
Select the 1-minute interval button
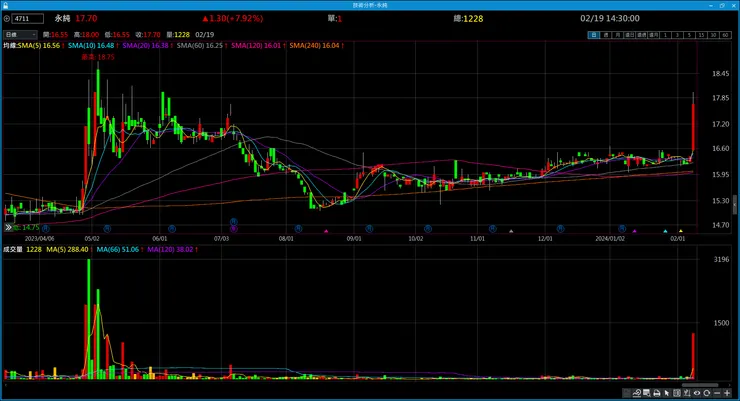click(x=665, y=35)
